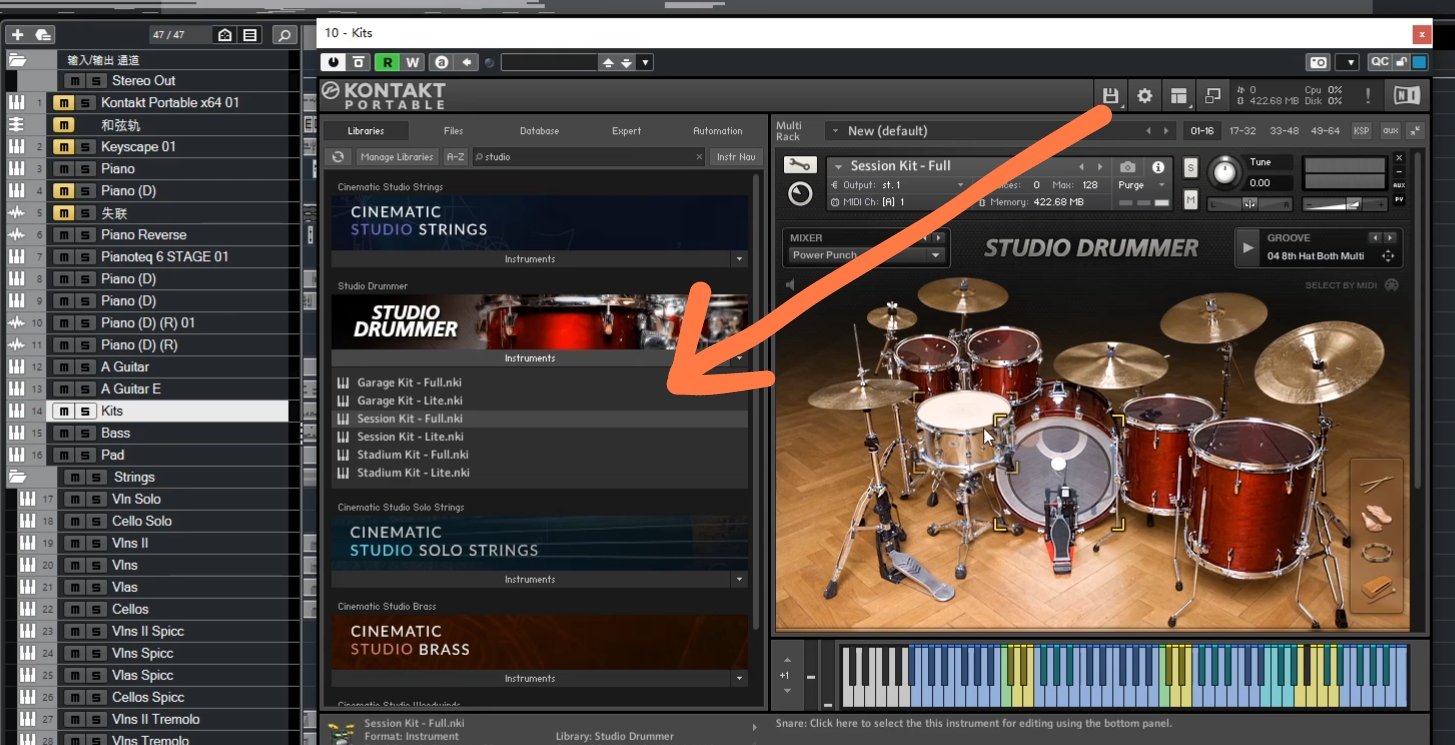Open the track search magnifier icon
The width and height of the screenshot is (1455, 745).
click(x=285, y=35)
